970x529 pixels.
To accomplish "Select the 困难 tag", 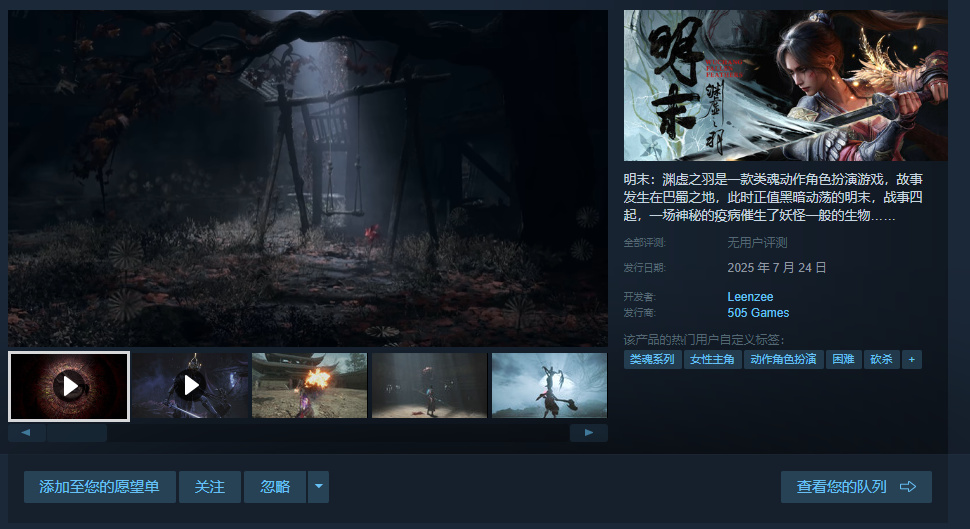I will [x=843, y=359].
